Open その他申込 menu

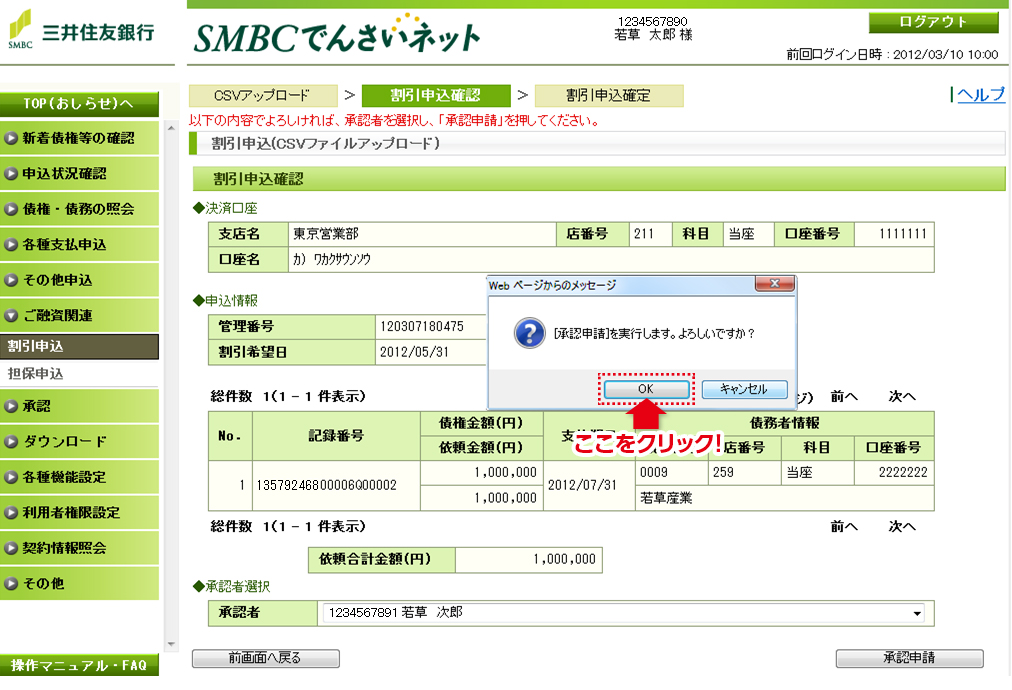[x=79, y=280]
